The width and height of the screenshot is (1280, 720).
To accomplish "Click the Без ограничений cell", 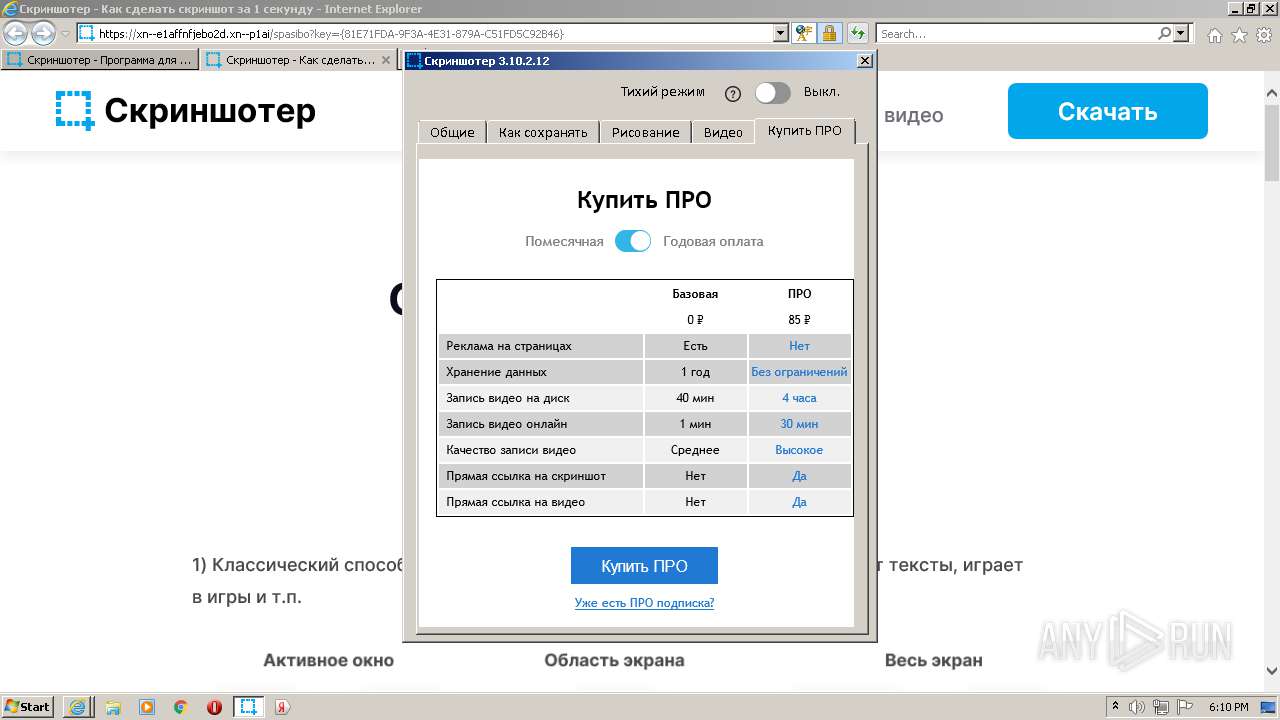I will tap(799, 372).
